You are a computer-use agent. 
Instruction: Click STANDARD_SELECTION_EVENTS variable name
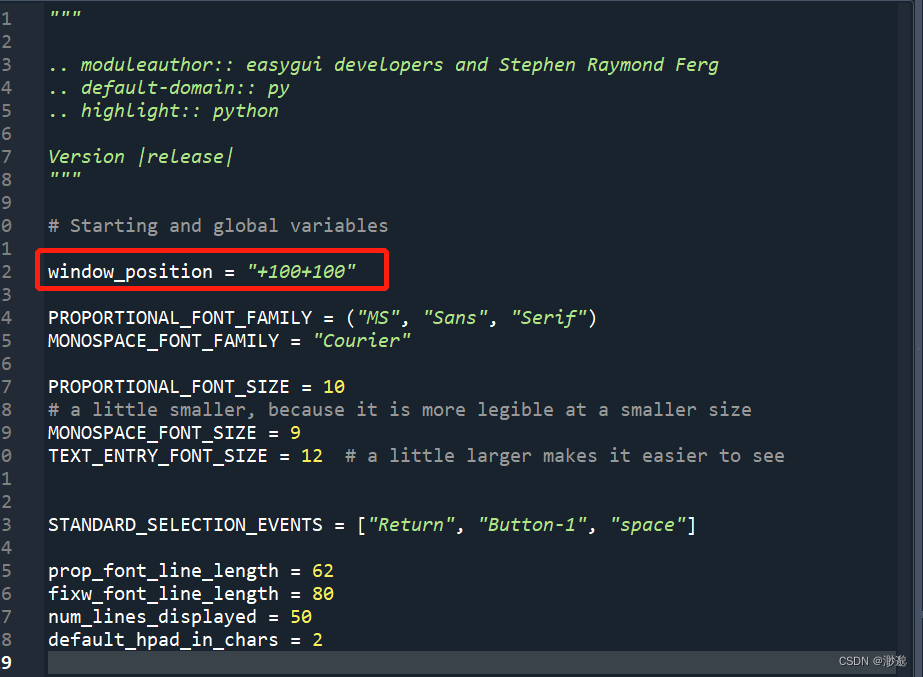click(185, 525)
